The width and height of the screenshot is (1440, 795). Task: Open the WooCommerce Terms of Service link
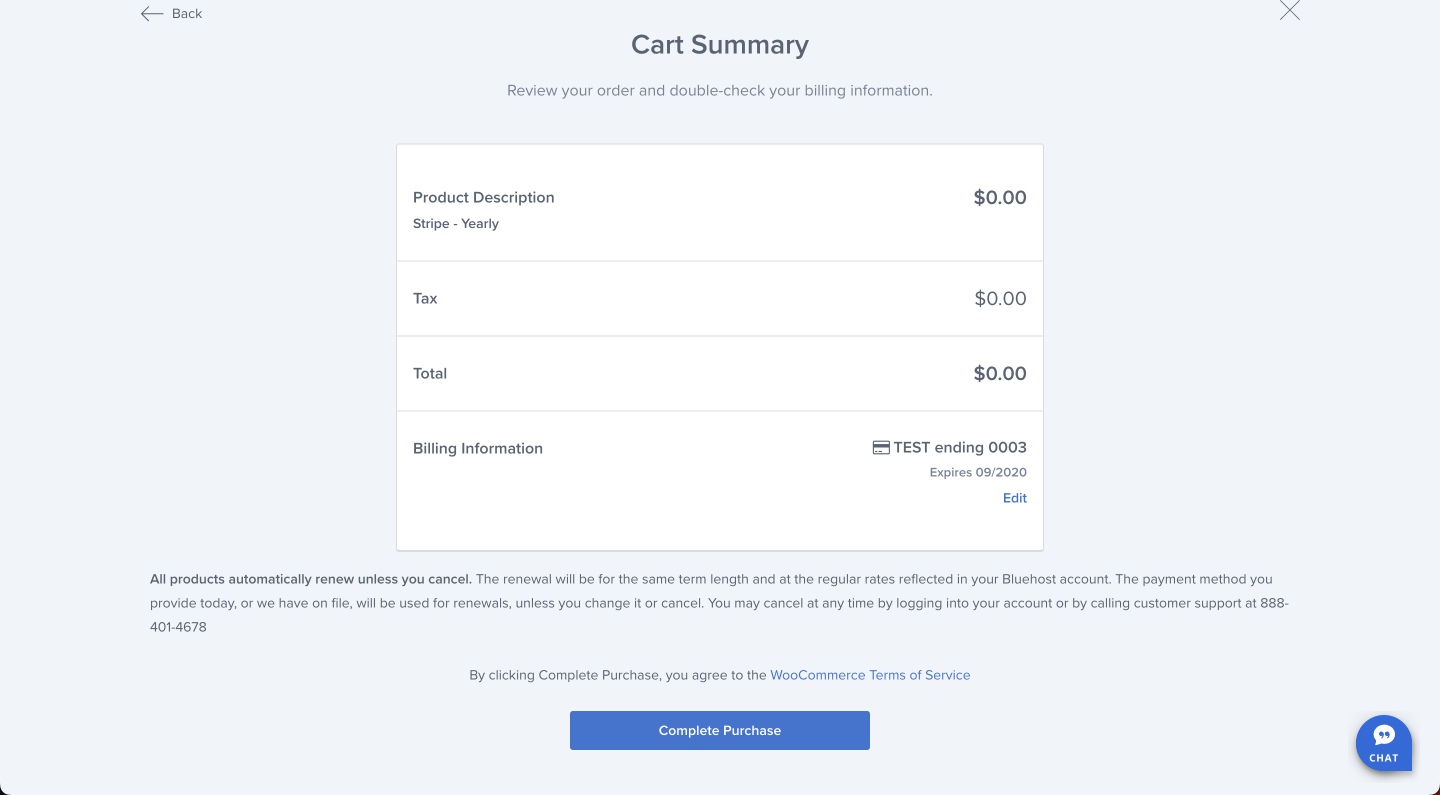point(870,675)
